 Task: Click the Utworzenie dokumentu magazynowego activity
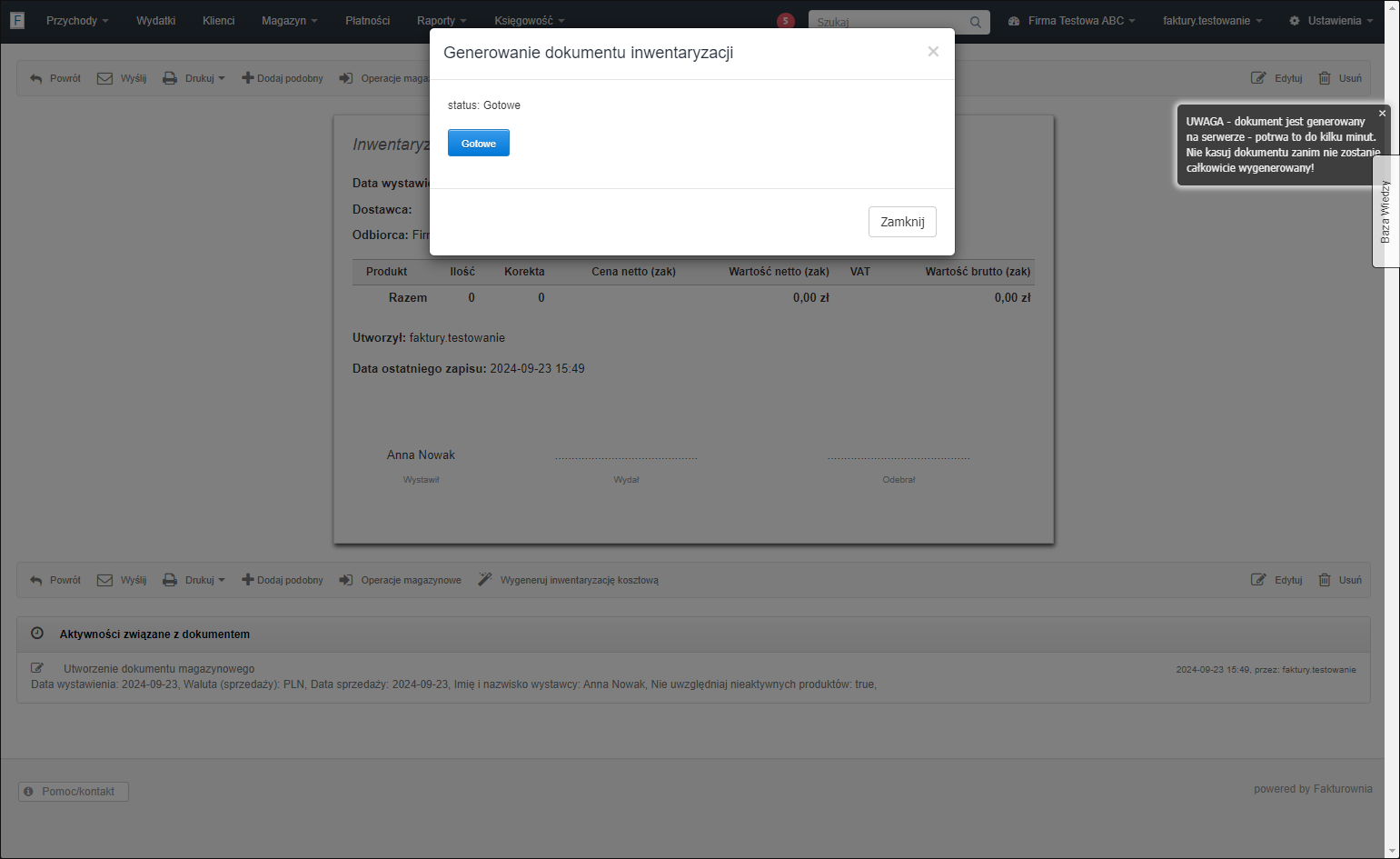pos(159,669)
